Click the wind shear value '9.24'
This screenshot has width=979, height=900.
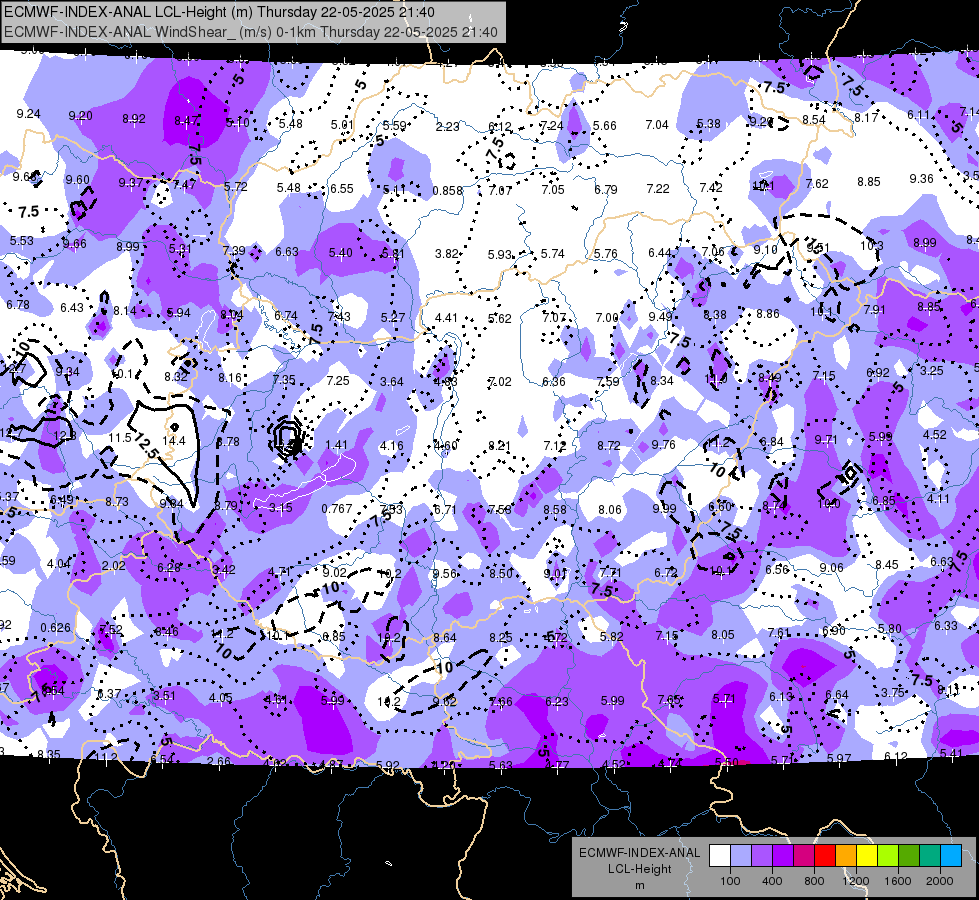pos(28,114)
